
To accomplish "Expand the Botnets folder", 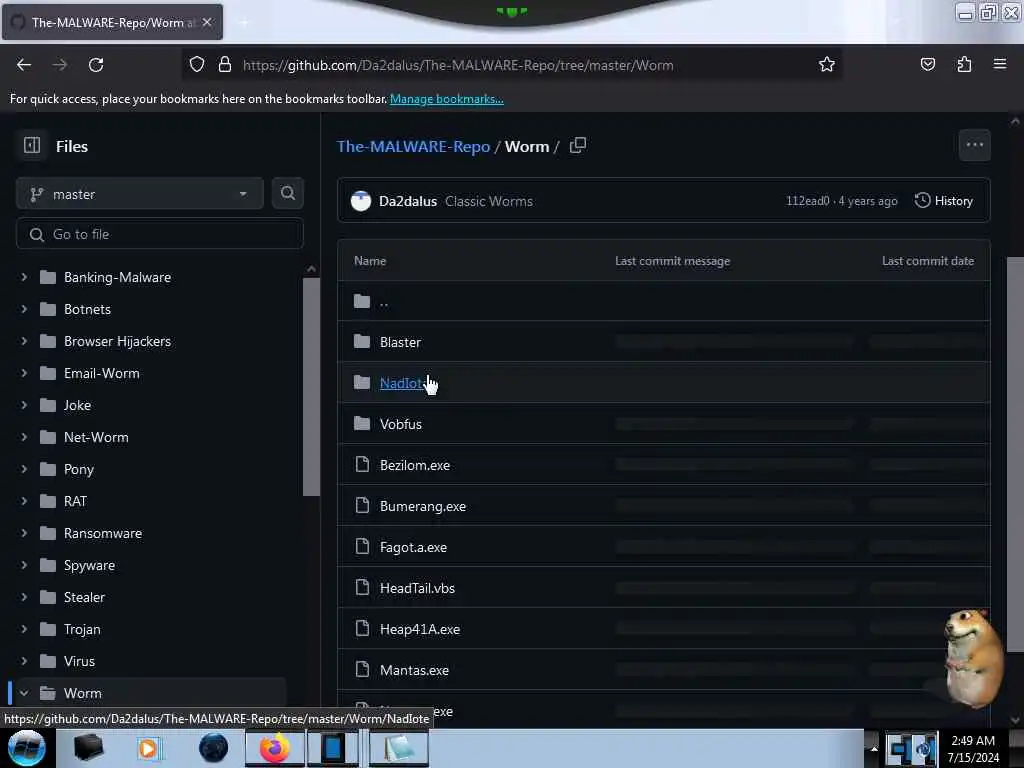I will tap(24, 309).
